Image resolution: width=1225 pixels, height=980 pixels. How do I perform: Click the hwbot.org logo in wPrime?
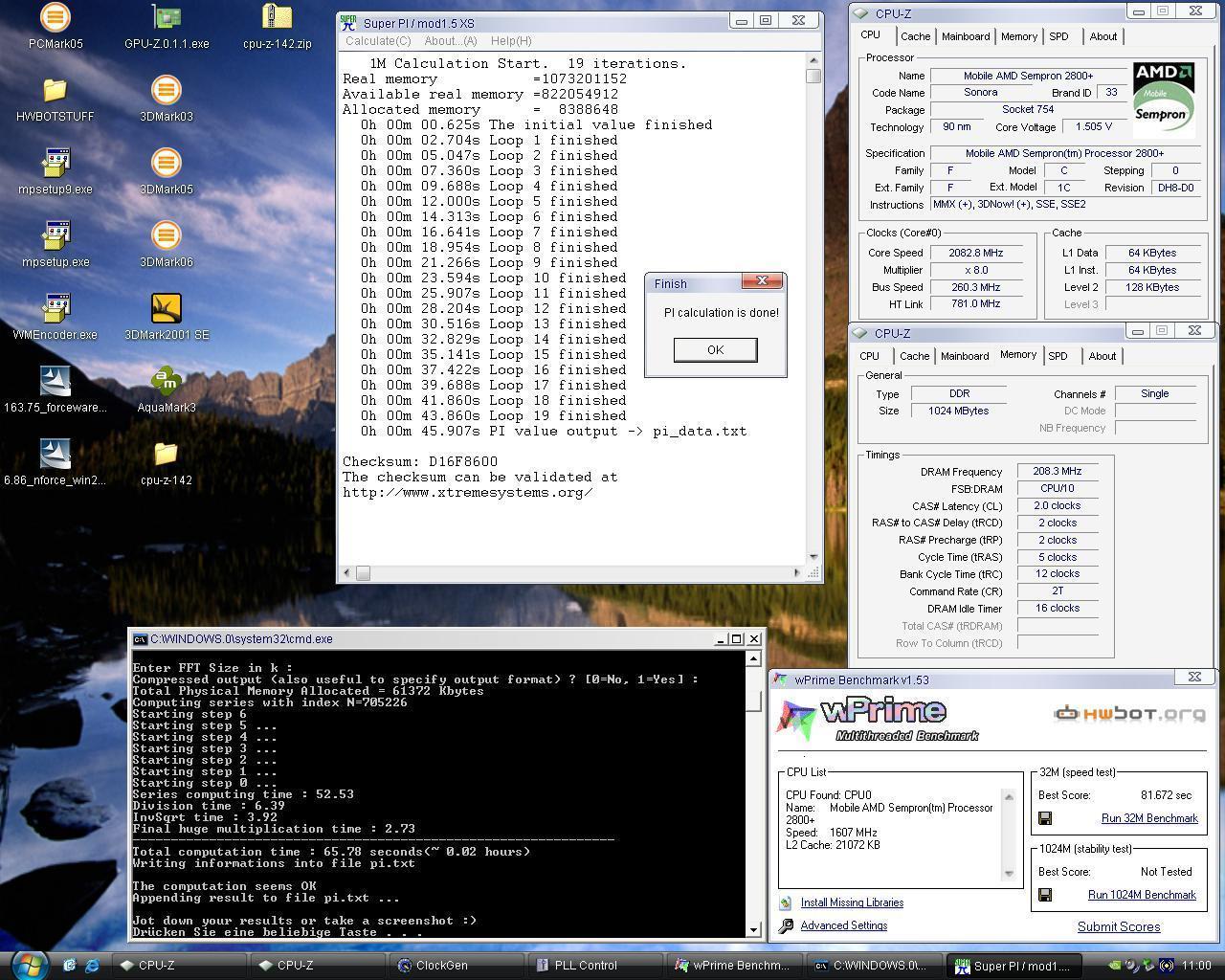coord(1129,714)
